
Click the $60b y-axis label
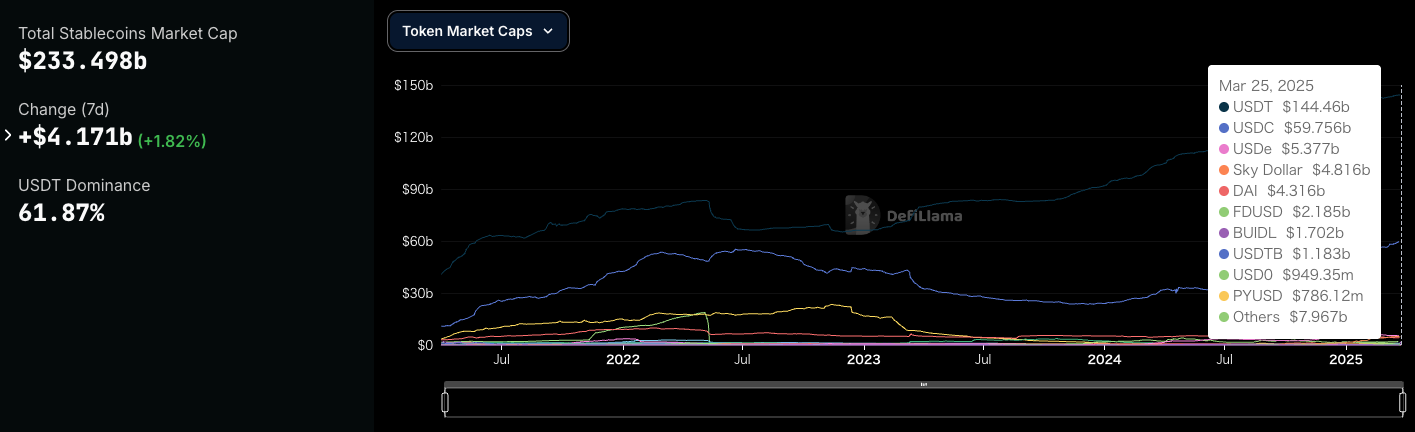click(416, 242)
